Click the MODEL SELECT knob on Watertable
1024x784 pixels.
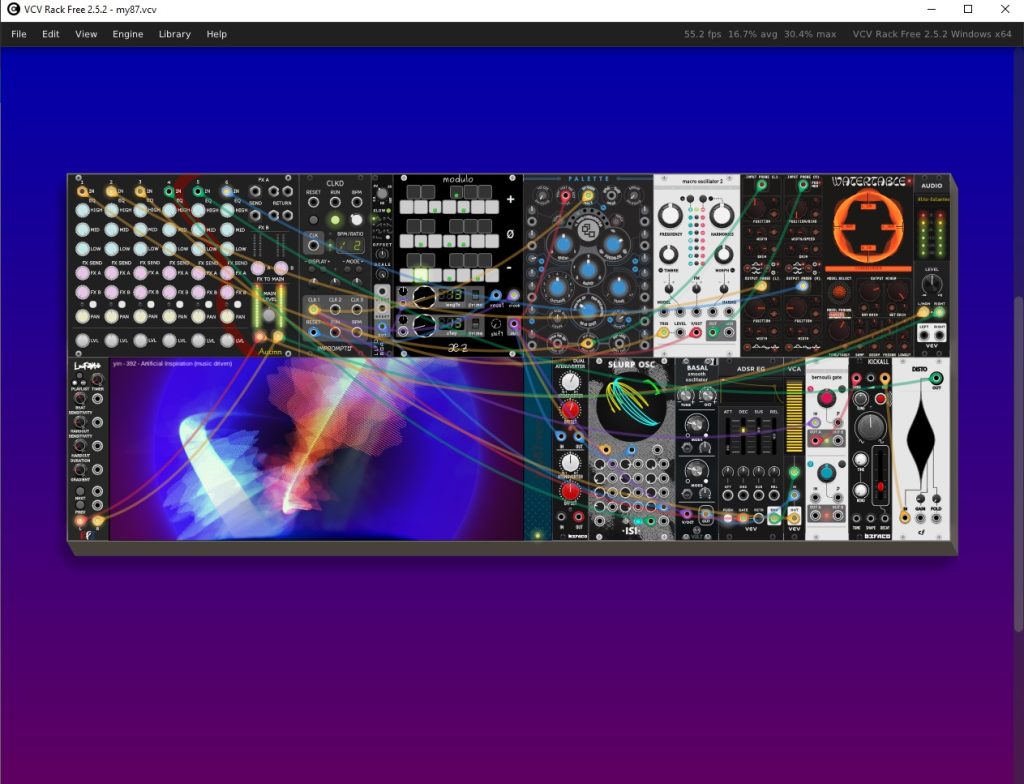840,292
